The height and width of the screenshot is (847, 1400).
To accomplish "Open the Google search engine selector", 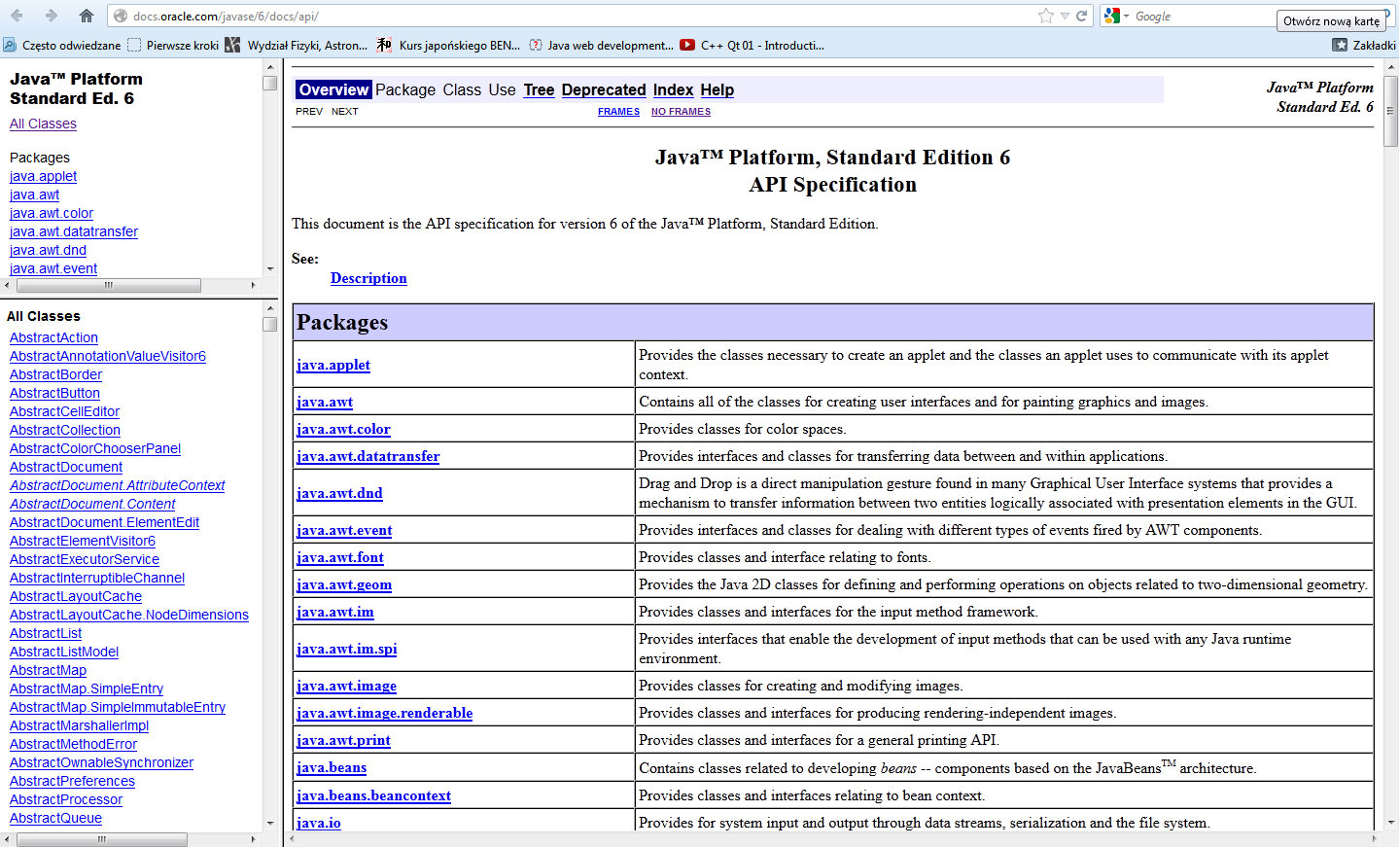I will (x=1116, y=16).
